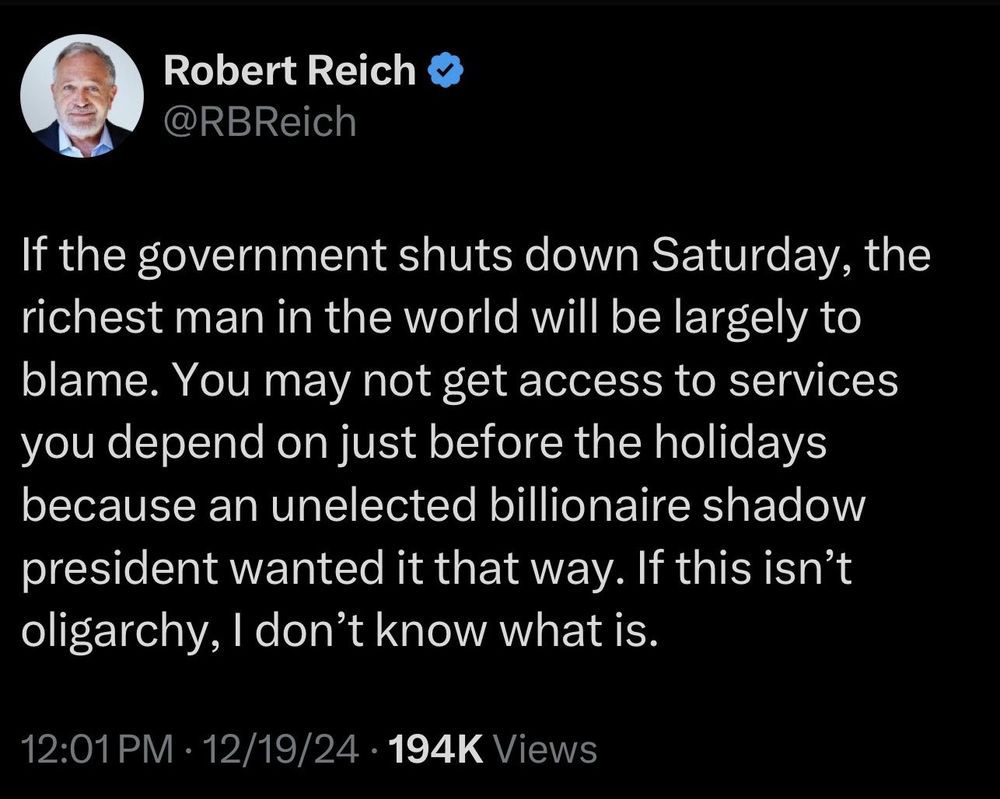The image size is (1000, 799).
Task: Click the word 'president' in the tweet
Action: pos(119,569)
